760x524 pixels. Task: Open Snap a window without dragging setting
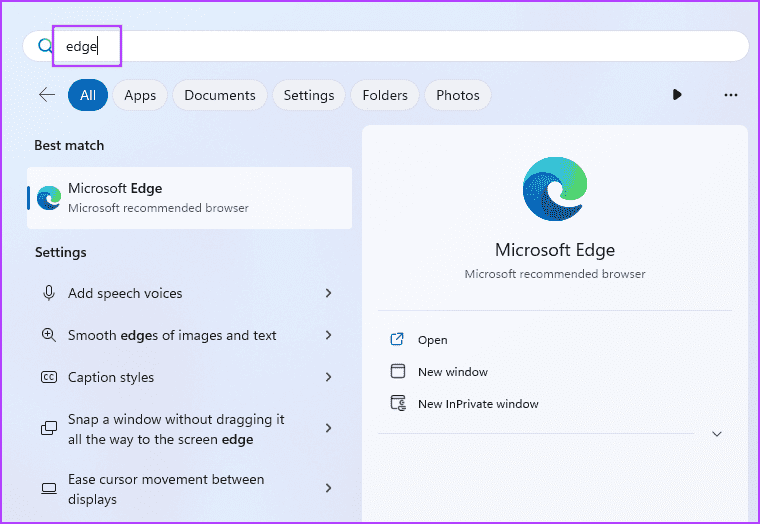pyautogui.click(x=190, y=429)
